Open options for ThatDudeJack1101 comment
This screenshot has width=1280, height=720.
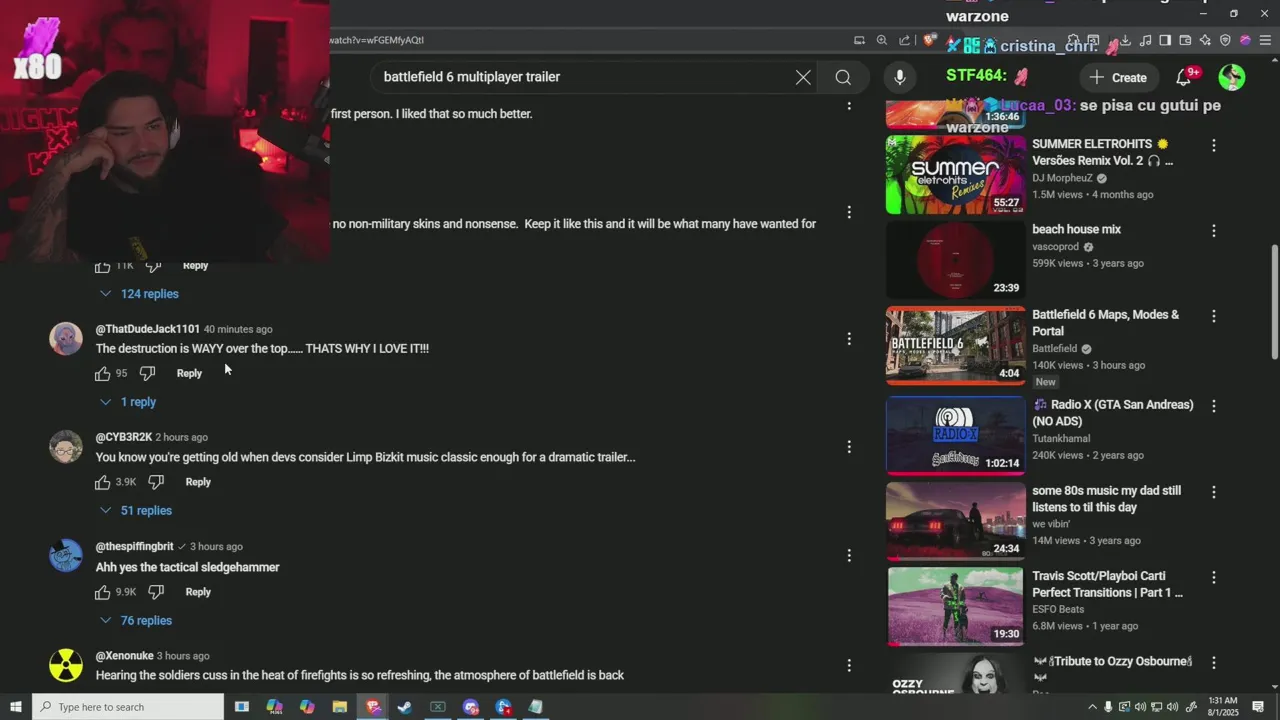pos(849,339)
